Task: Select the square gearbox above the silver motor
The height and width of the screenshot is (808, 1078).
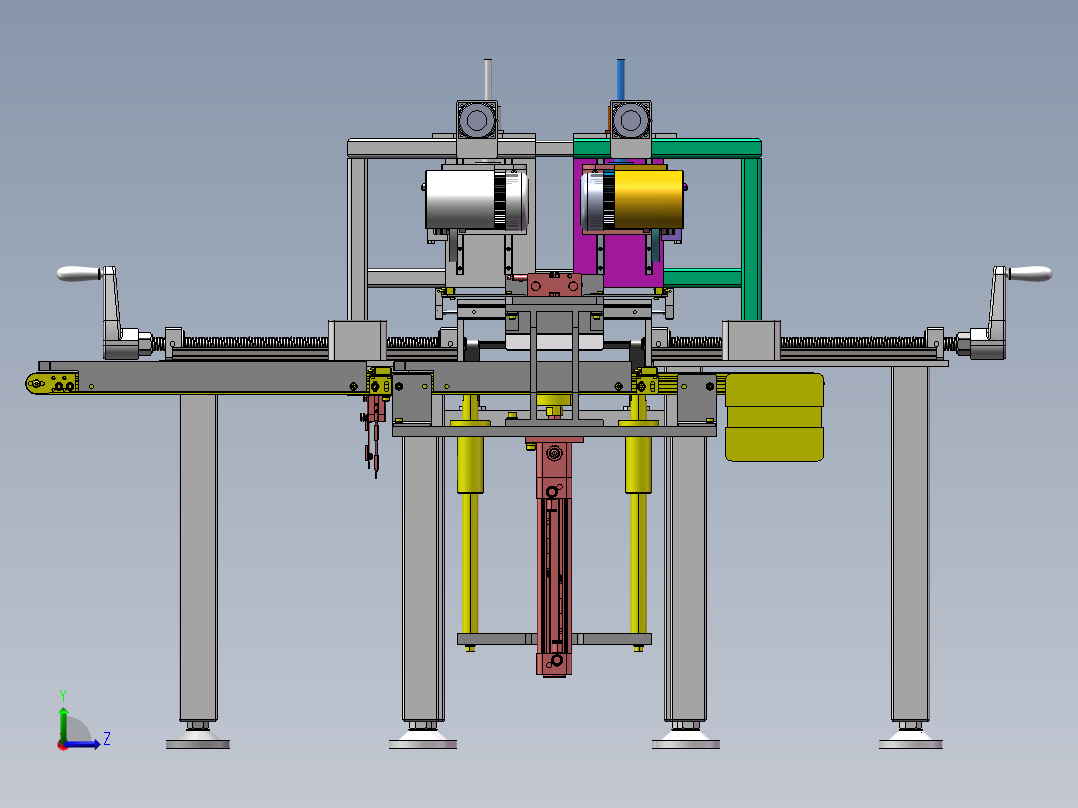Action: click(x=477, y=120)
